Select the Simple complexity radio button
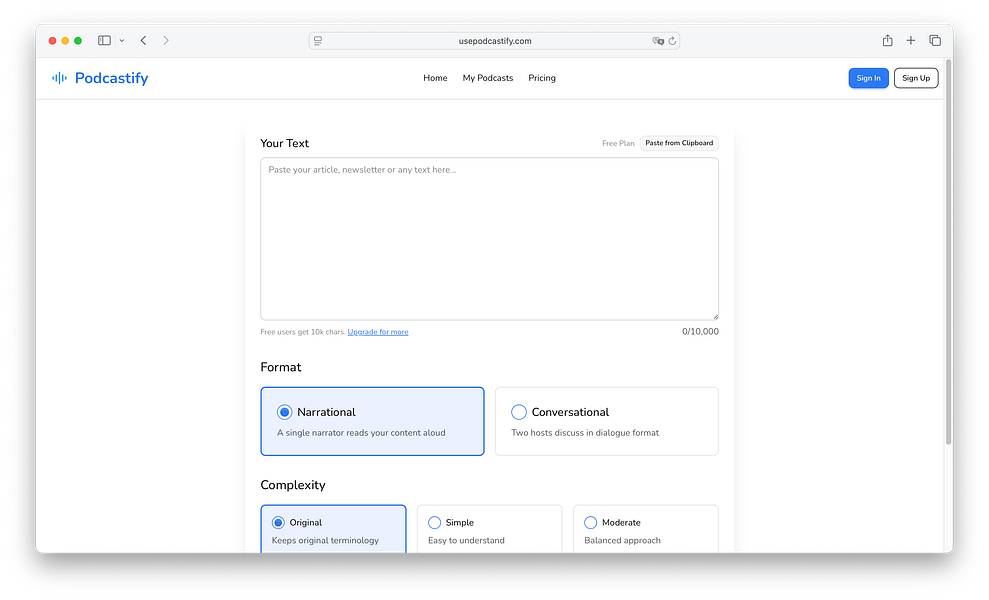 [435, 522]
